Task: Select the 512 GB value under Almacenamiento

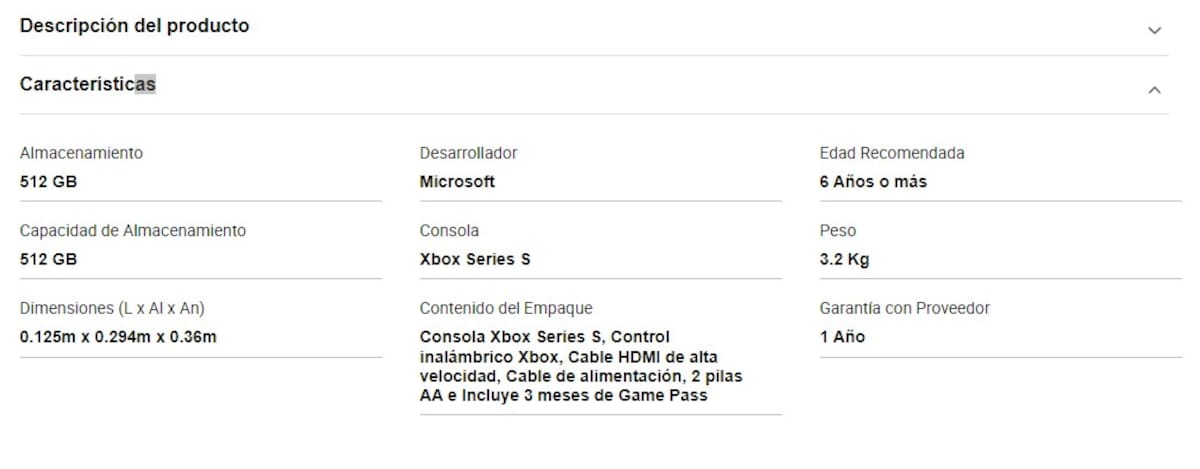Action: [x=48, y=182]
